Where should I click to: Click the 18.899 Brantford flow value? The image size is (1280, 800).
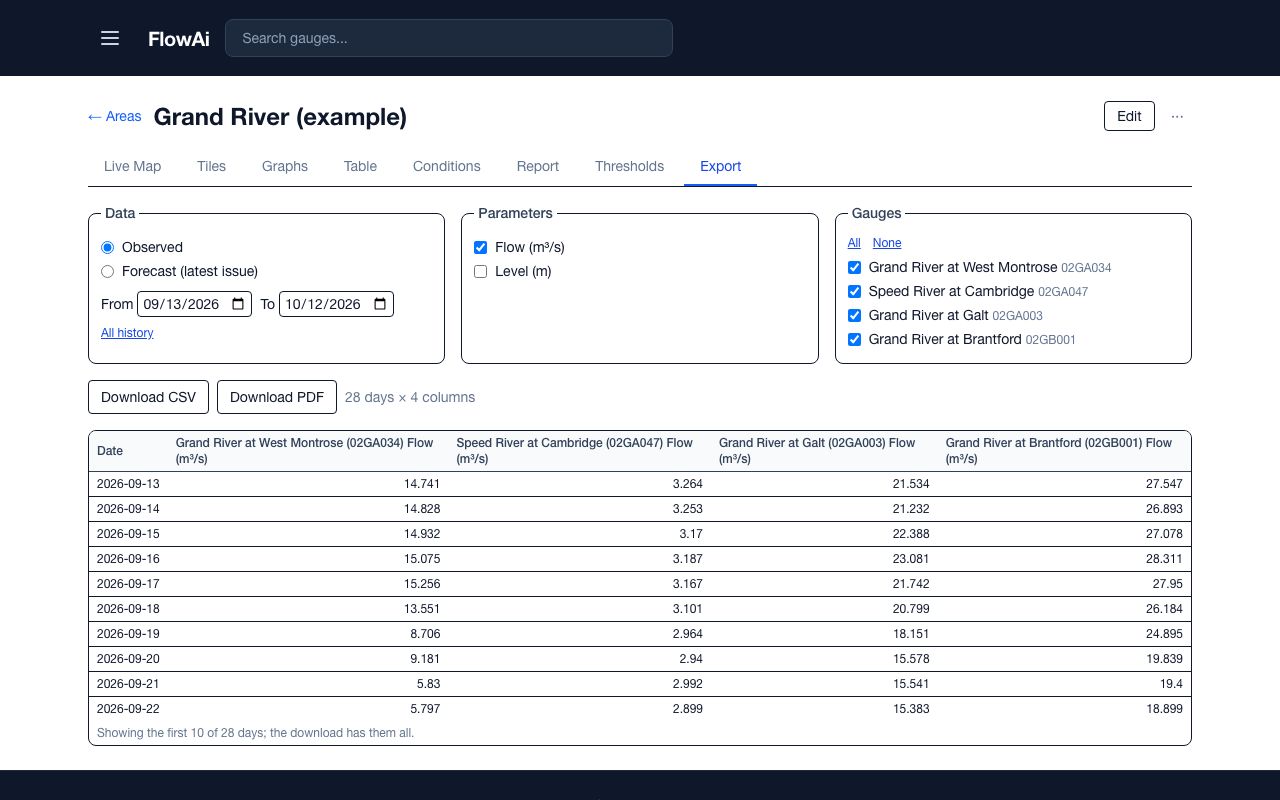click(x=1164, y=709)
